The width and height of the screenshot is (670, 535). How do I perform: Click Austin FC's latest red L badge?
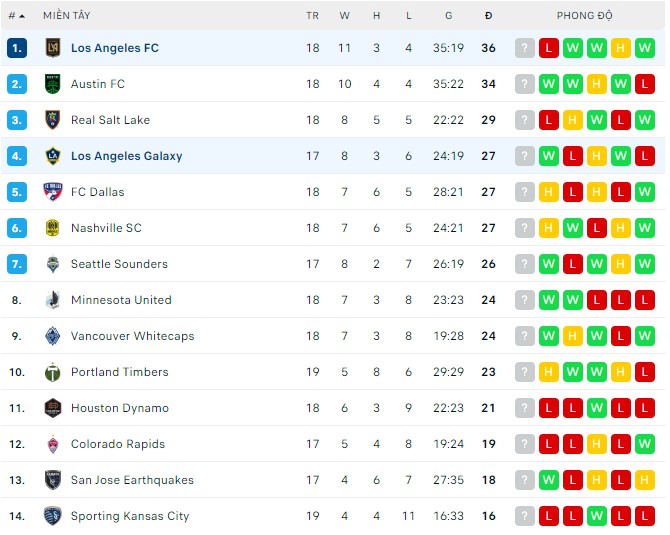pyautogui.click(x=644, y=84)
